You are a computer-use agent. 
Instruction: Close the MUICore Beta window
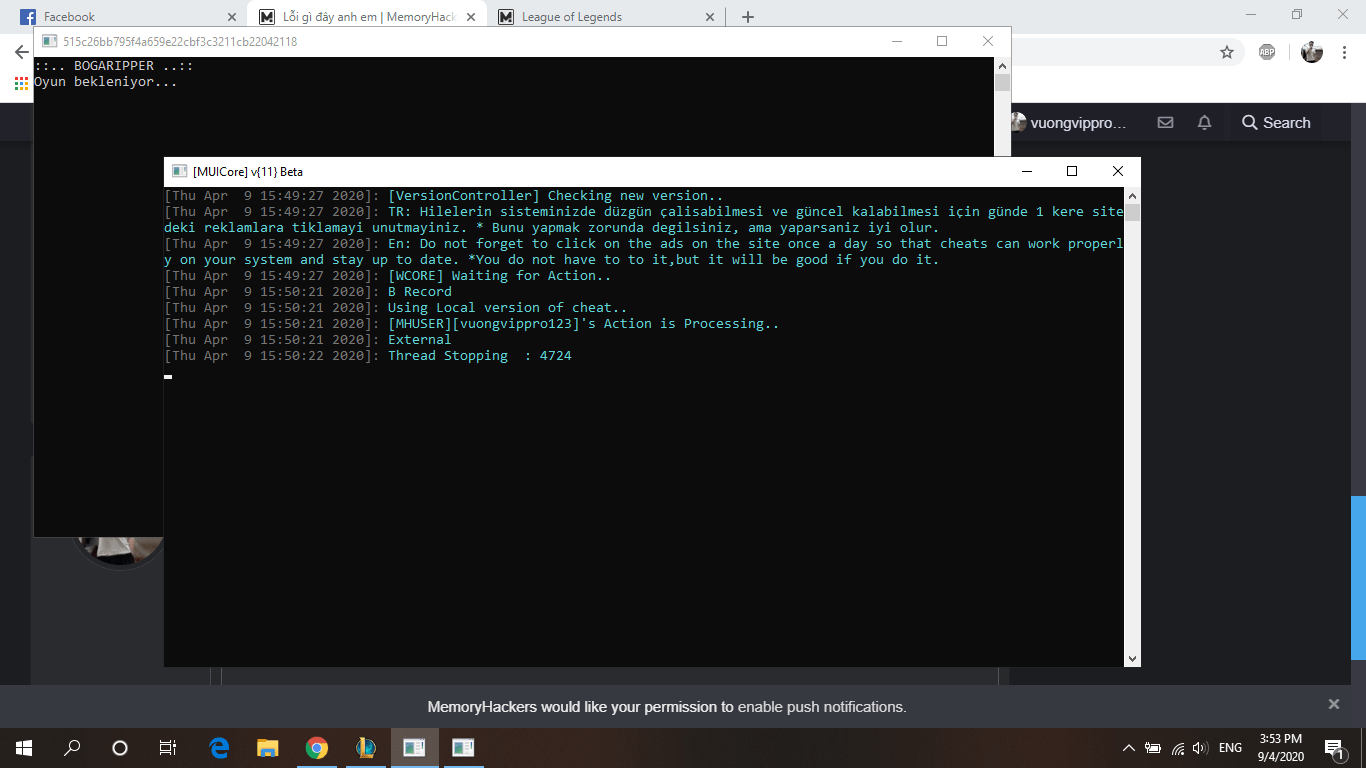pyautogui.click(x=1118, y=171)
